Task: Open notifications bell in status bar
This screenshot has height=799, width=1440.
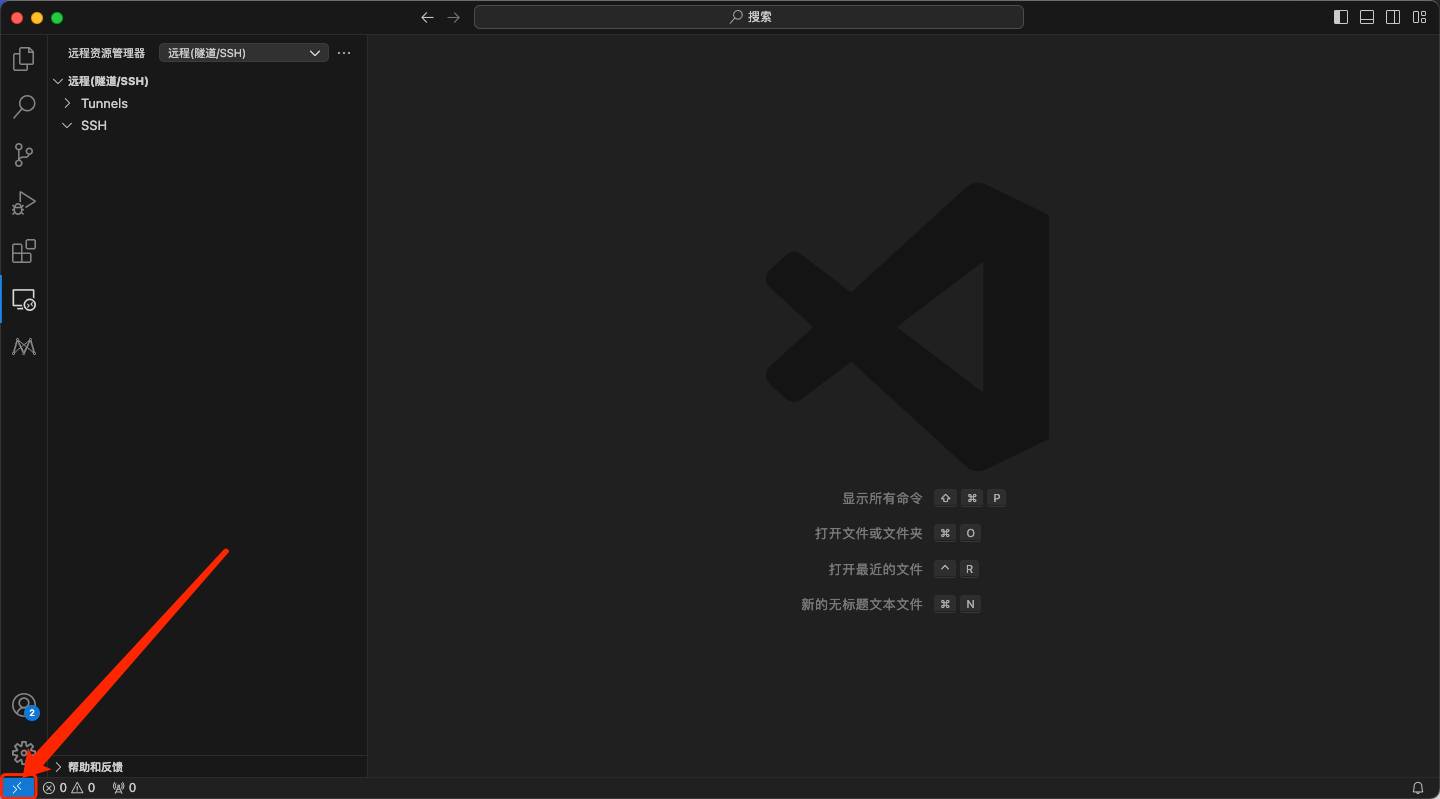Action: pos(1417,788)
